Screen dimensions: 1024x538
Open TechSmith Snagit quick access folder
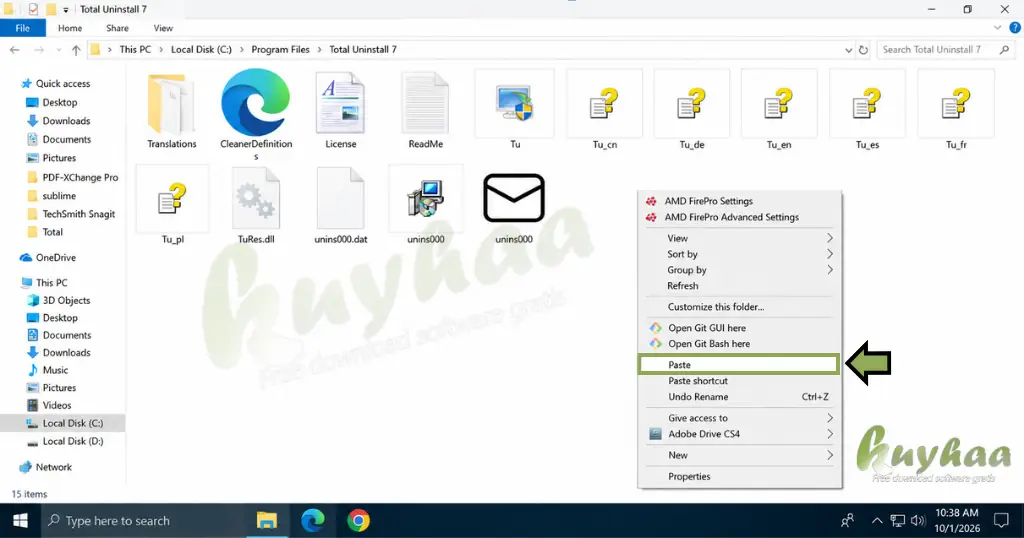tap(78, 214)
